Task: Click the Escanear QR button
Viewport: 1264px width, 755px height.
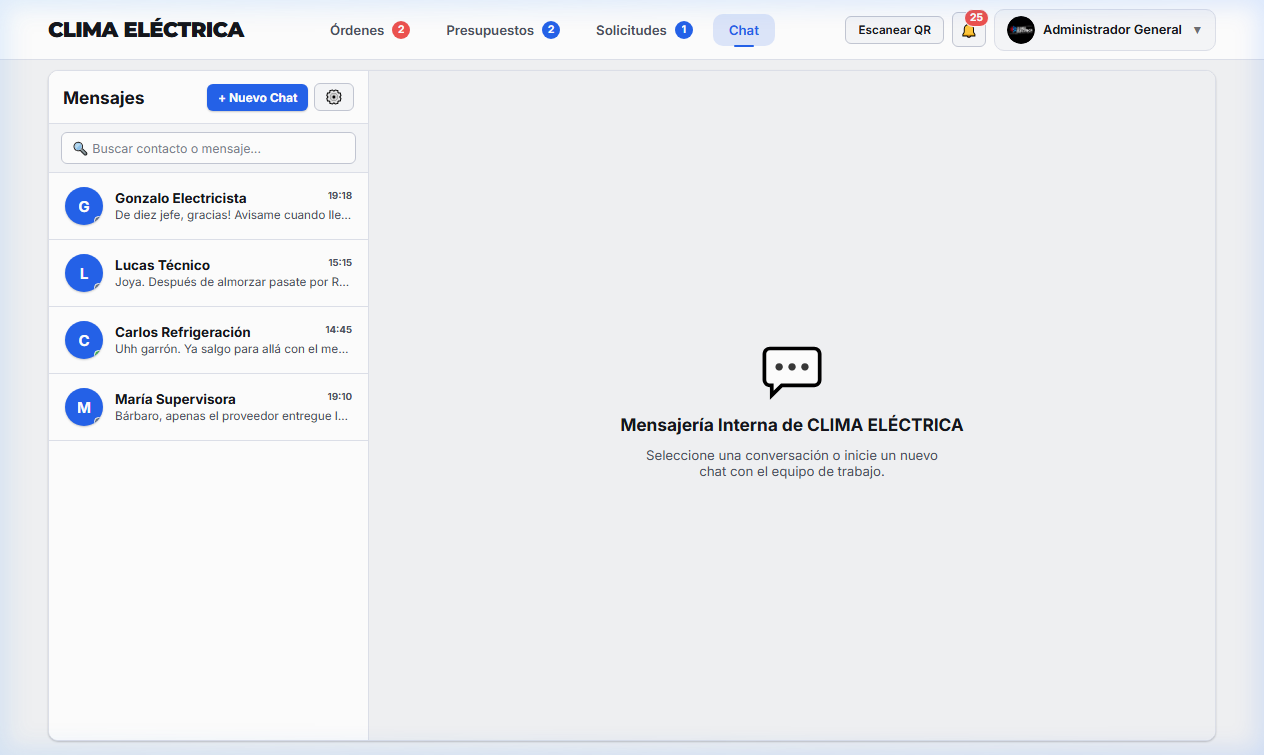Action: tap(894, 30)
